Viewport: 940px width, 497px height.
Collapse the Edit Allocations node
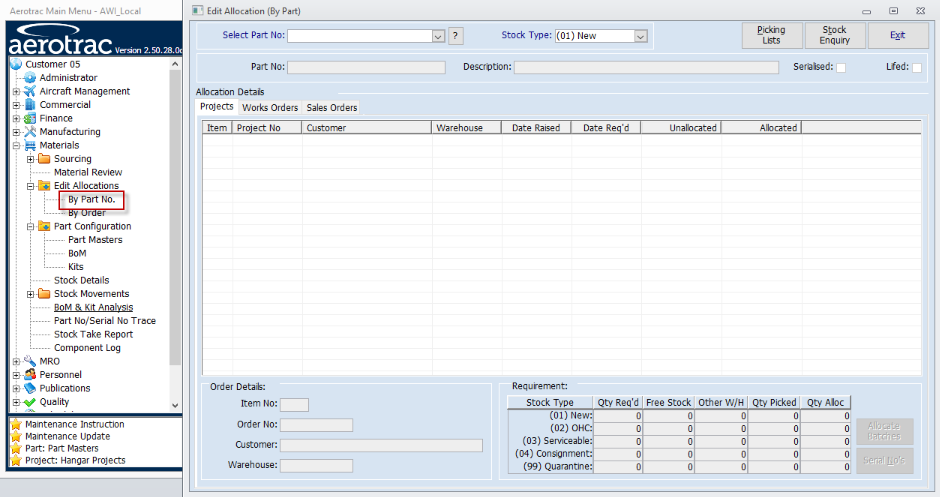31,186
